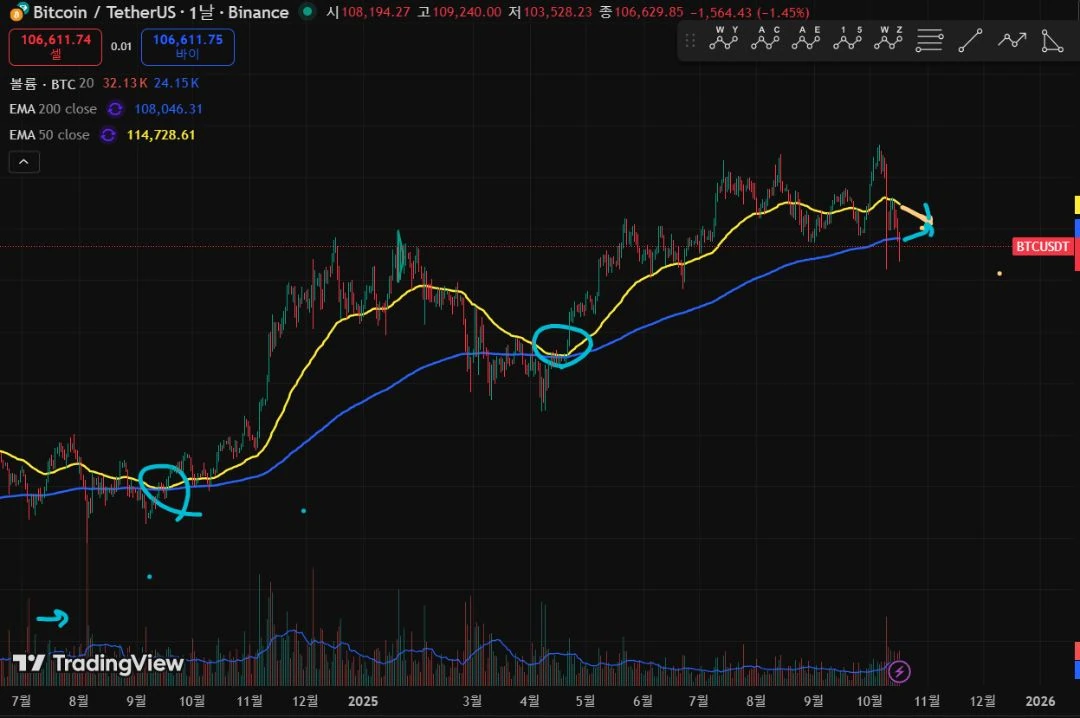Click the volume value 32.13K
Image resolution: width=1080 pixels, height=718 pixels.
(x=125, y=83)
